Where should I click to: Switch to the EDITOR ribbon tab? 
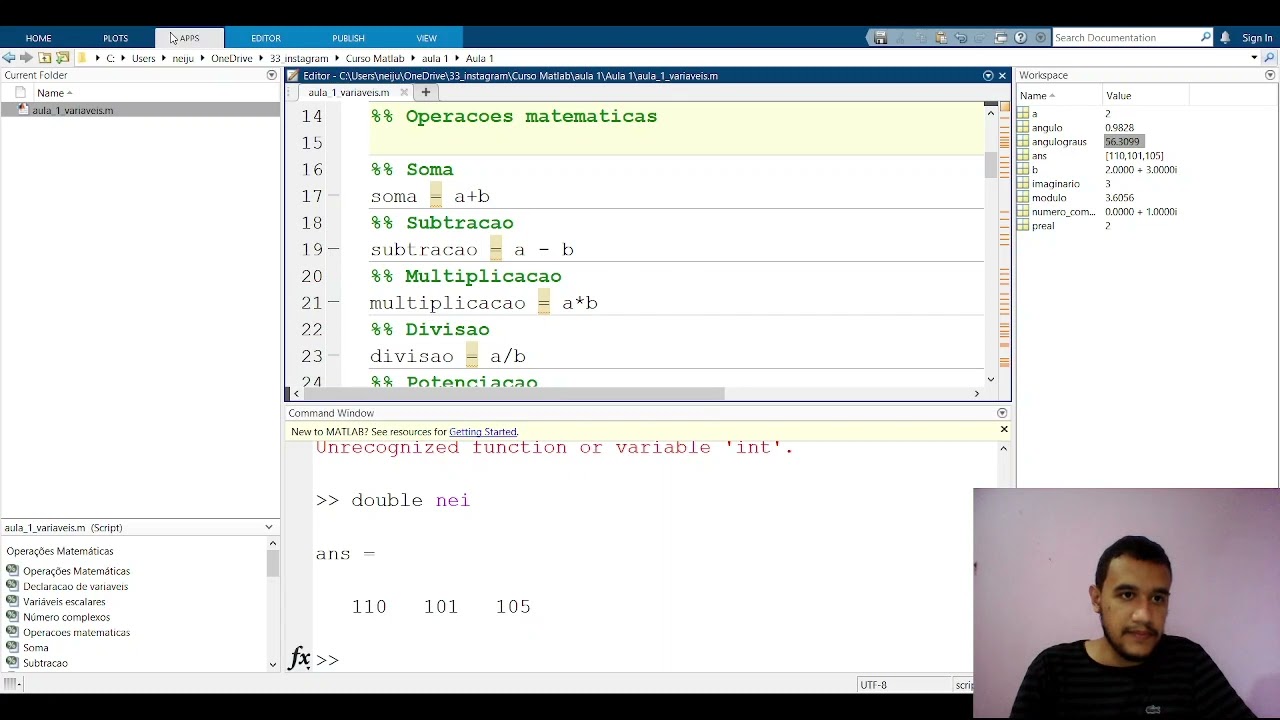point(265,38)
